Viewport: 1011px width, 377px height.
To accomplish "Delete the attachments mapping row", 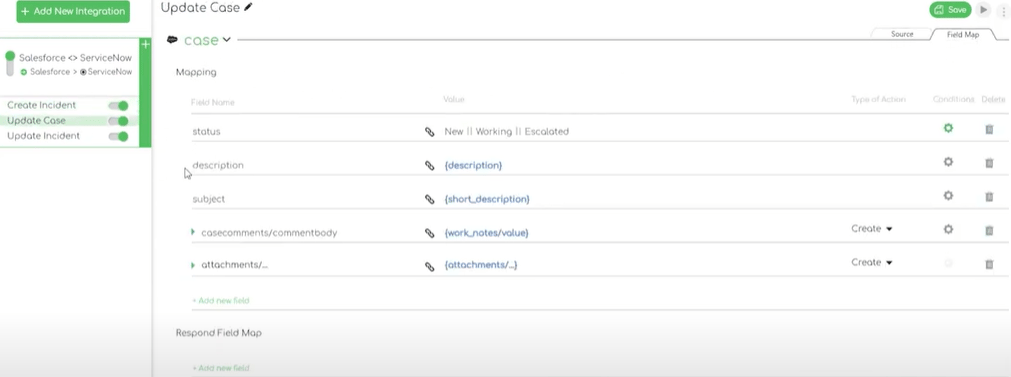I will (989, 264).
